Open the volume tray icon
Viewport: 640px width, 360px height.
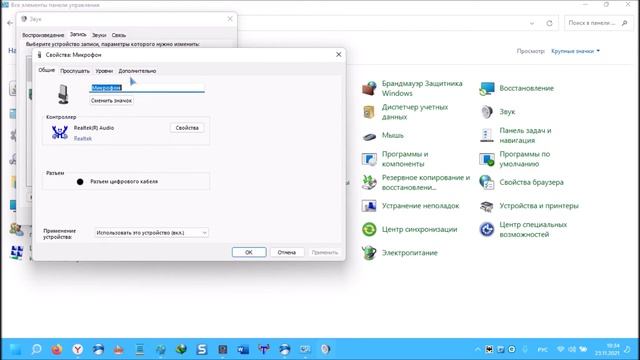pyautogui.click(x=572, y=349)
